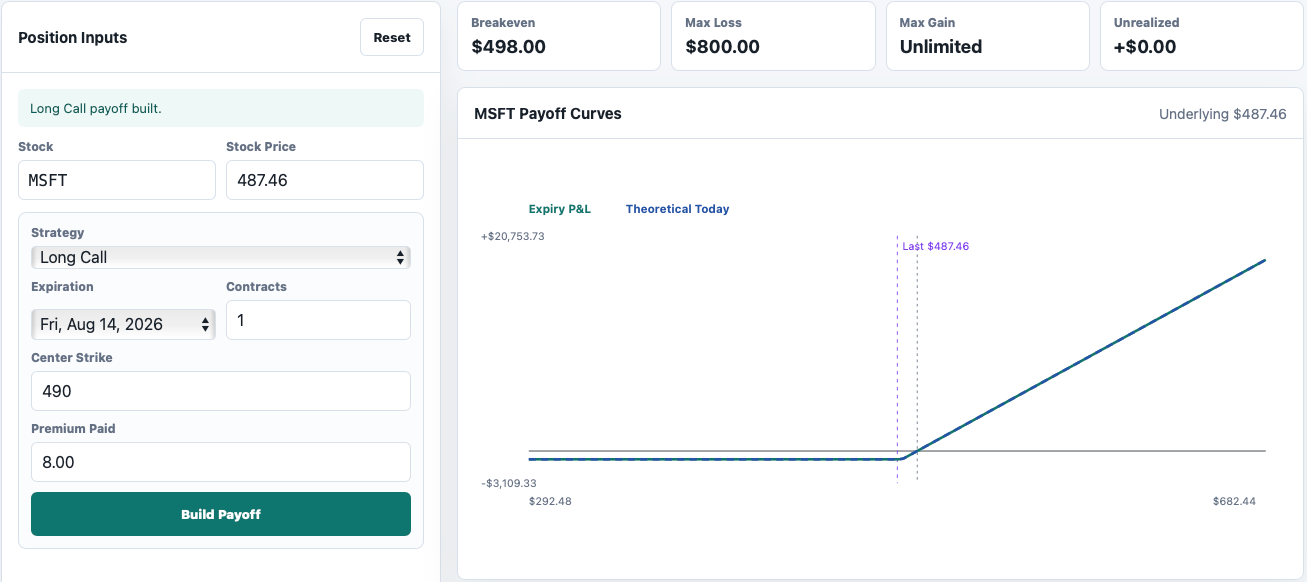The width and height of the screenshot is (1307, 582).
Task: Click the Reset button
Action: [x=392, y=37]
